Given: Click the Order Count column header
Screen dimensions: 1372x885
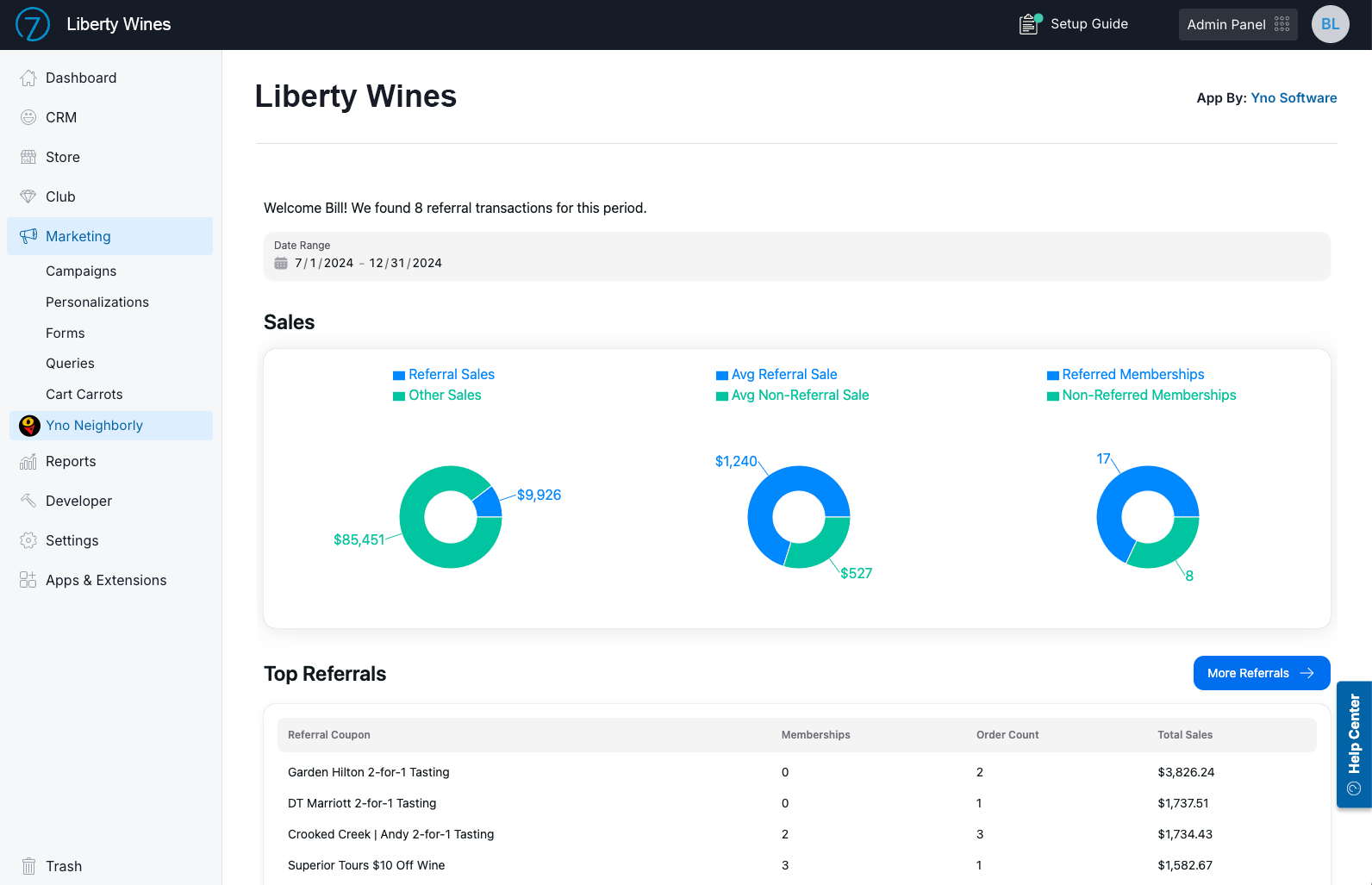Looking at the screenshot, I should tap(1007, 735).
